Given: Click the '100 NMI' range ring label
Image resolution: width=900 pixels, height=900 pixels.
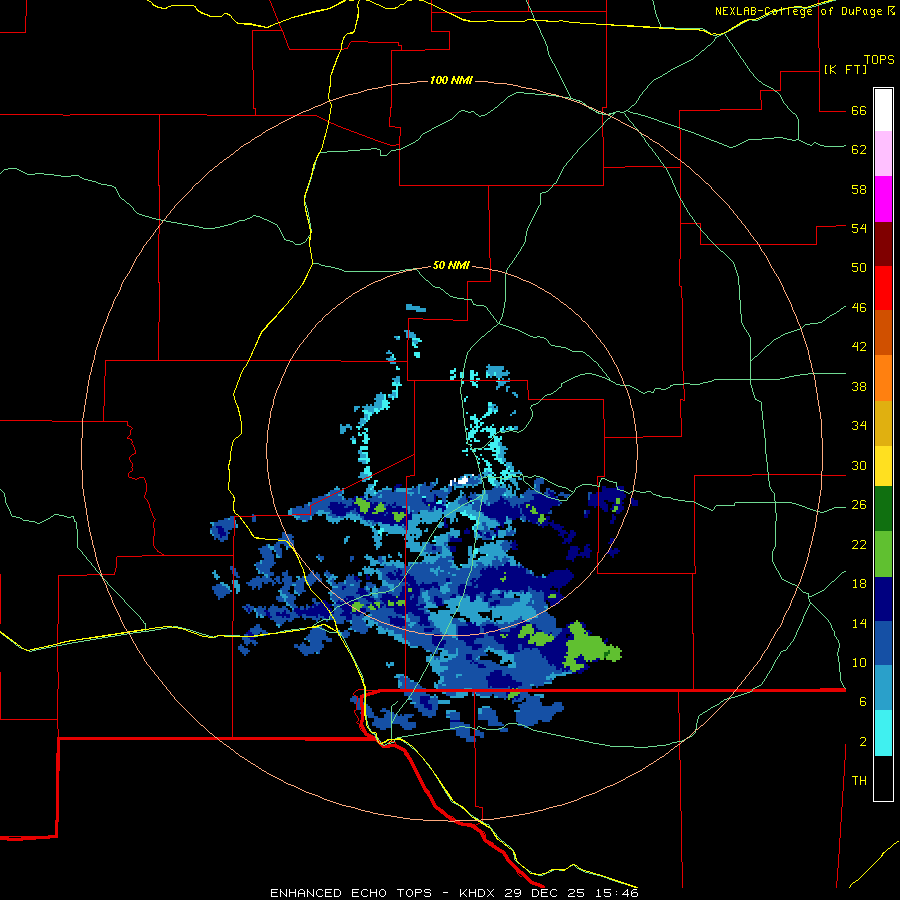Looking at the screenshot, I should [451, 80].
